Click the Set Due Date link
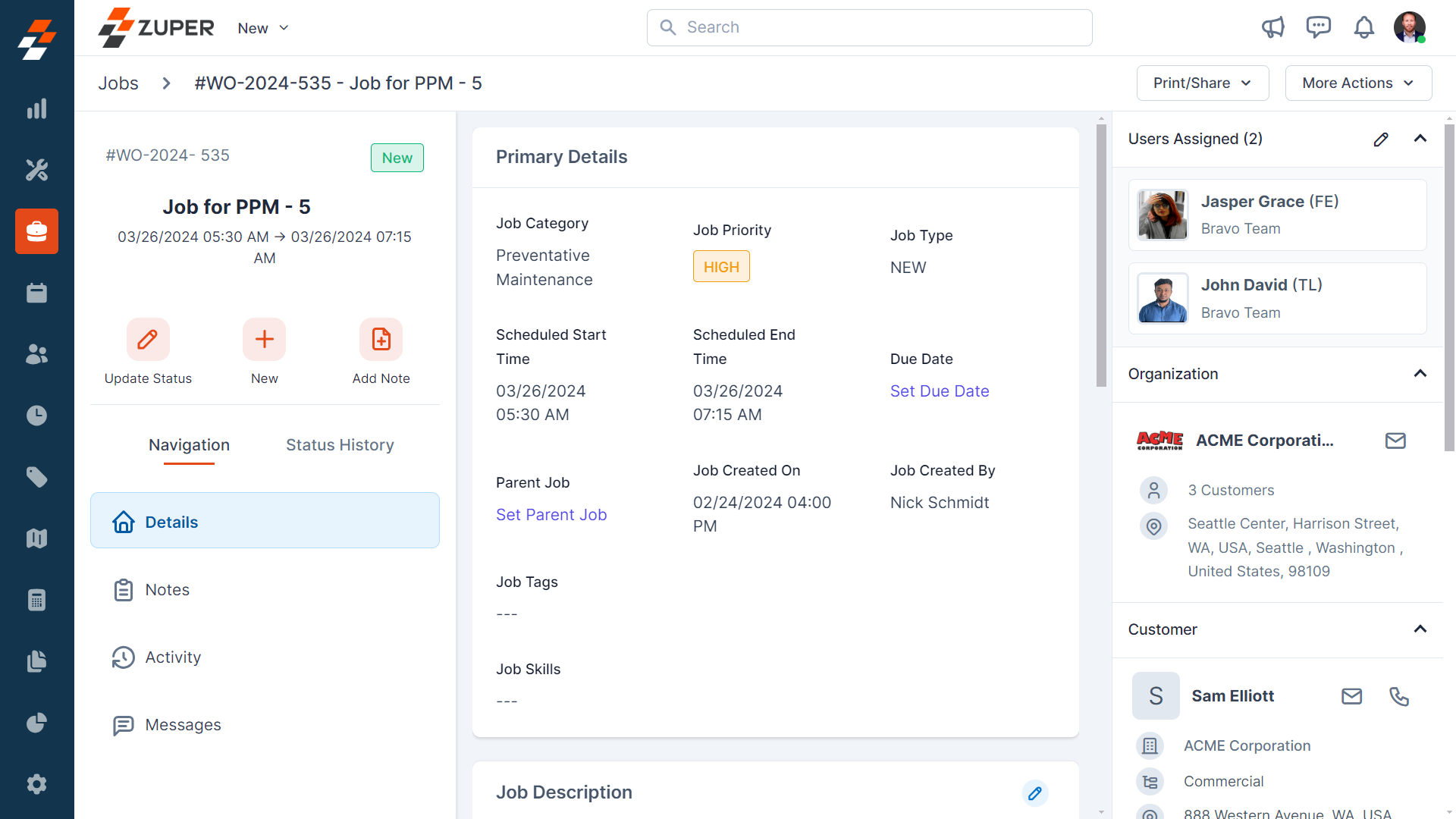 [x=939, y=391]
